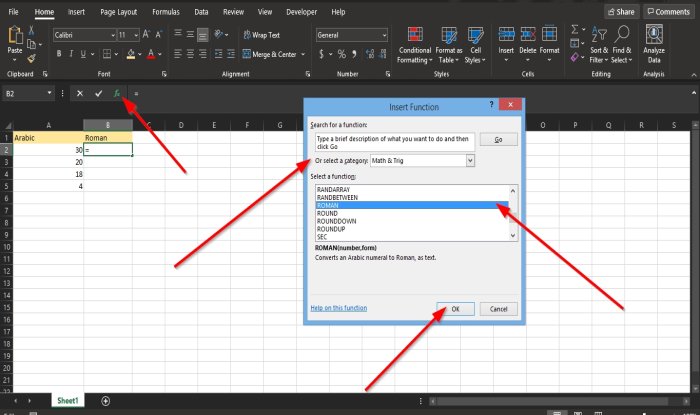This screenshot has width=700, height=415.
Task: Click OK in Insert Function dialog
Action: [455, 309]
